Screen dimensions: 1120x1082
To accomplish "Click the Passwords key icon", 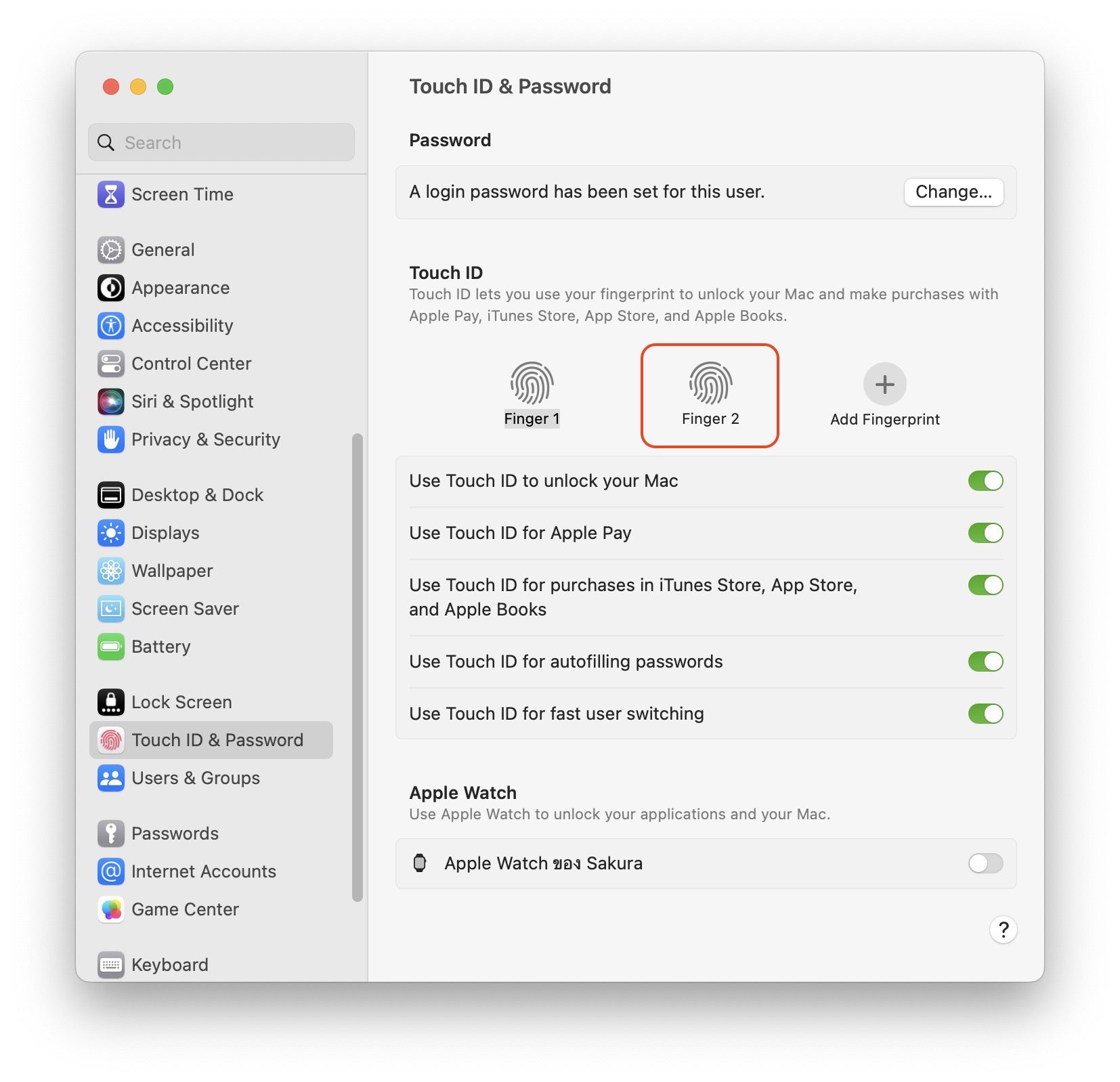I will 111,834.
